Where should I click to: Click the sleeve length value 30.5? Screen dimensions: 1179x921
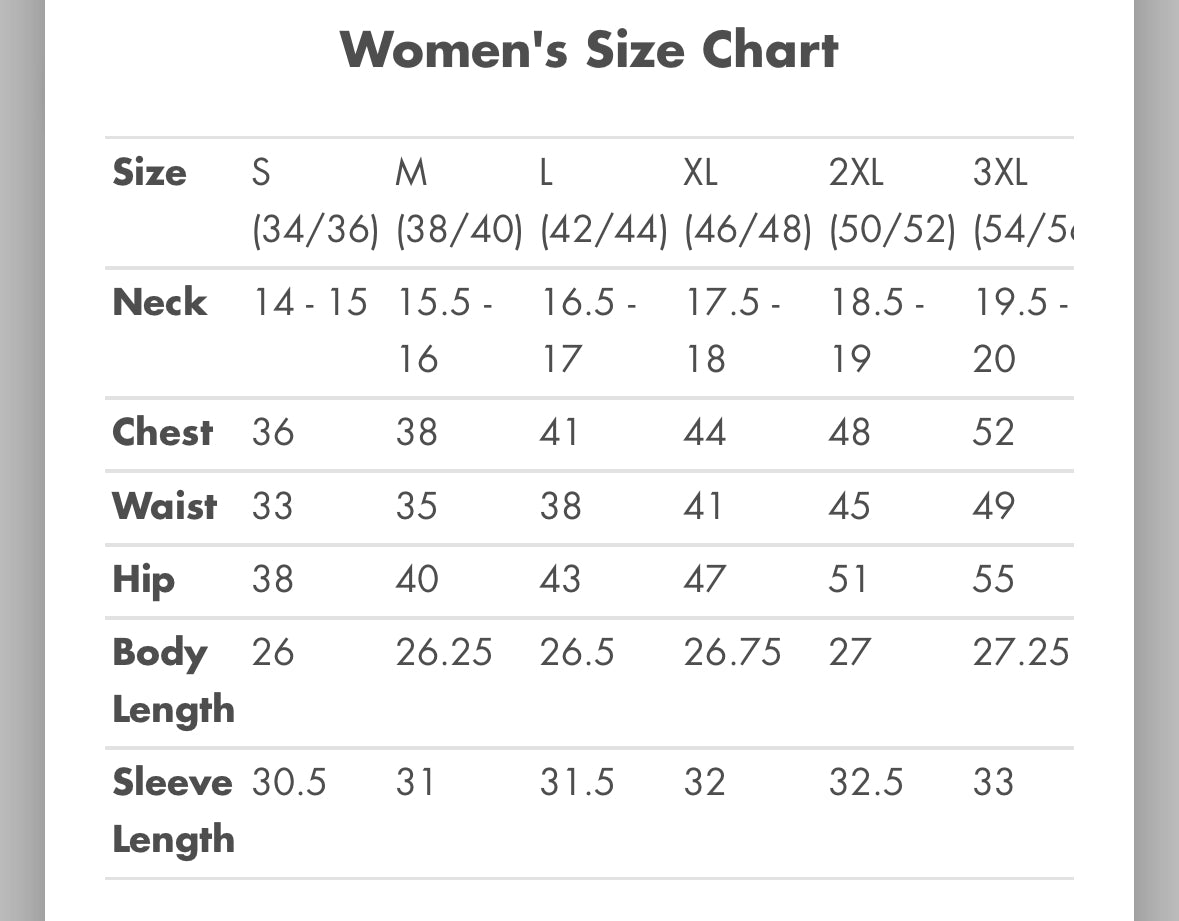pyautogui.click(x=289, y=782)
